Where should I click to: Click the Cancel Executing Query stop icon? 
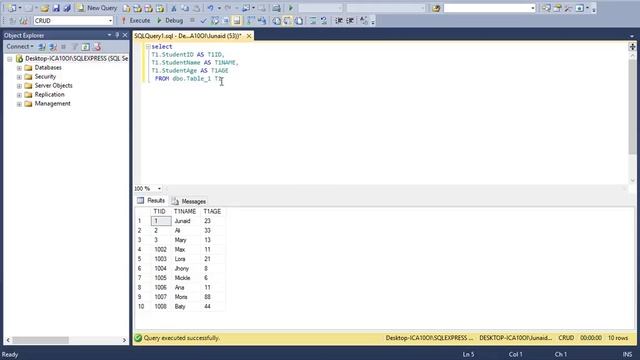(192, 20)
